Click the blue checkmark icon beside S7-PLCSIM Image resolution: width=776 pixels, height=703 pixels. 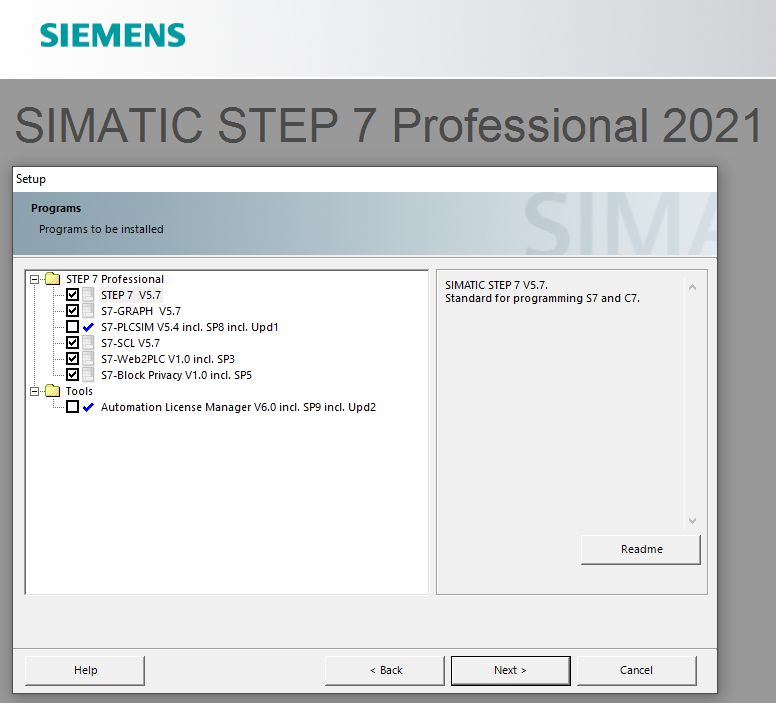(x=88, y=327)
